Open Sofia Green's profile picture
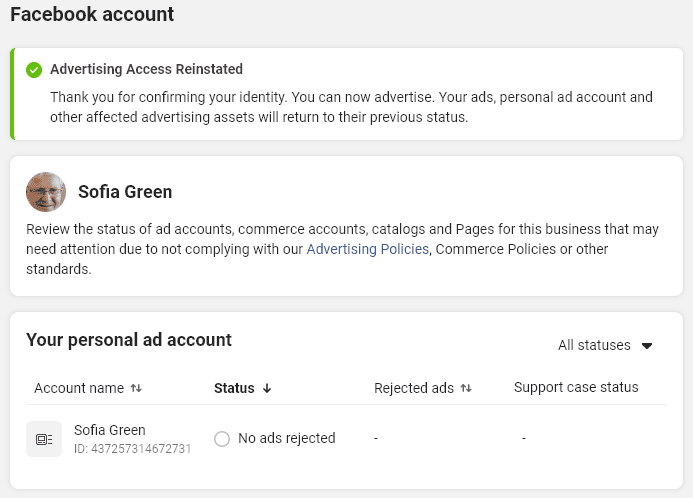The width and height of the screenshot is (693, 498). point(46,192)
